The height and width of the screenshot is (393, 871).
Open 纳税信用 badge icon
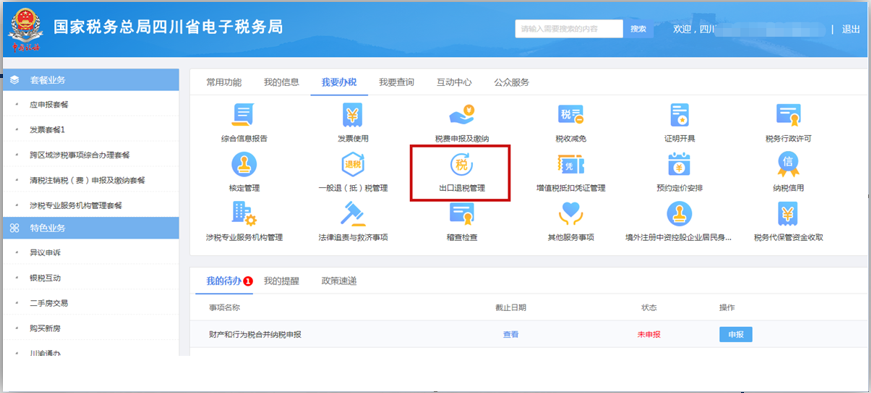(x=788, y=165)
